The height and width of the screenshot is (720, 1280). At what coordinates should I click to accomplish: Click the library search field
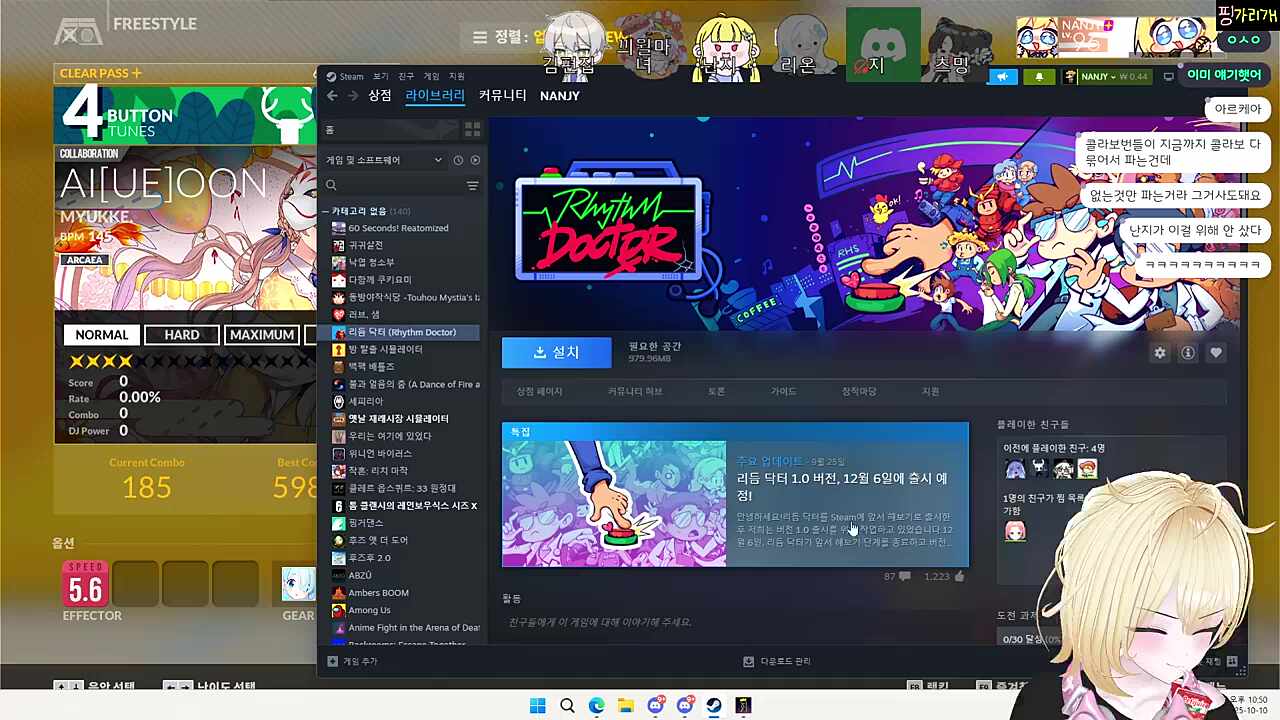pos(395,185)
